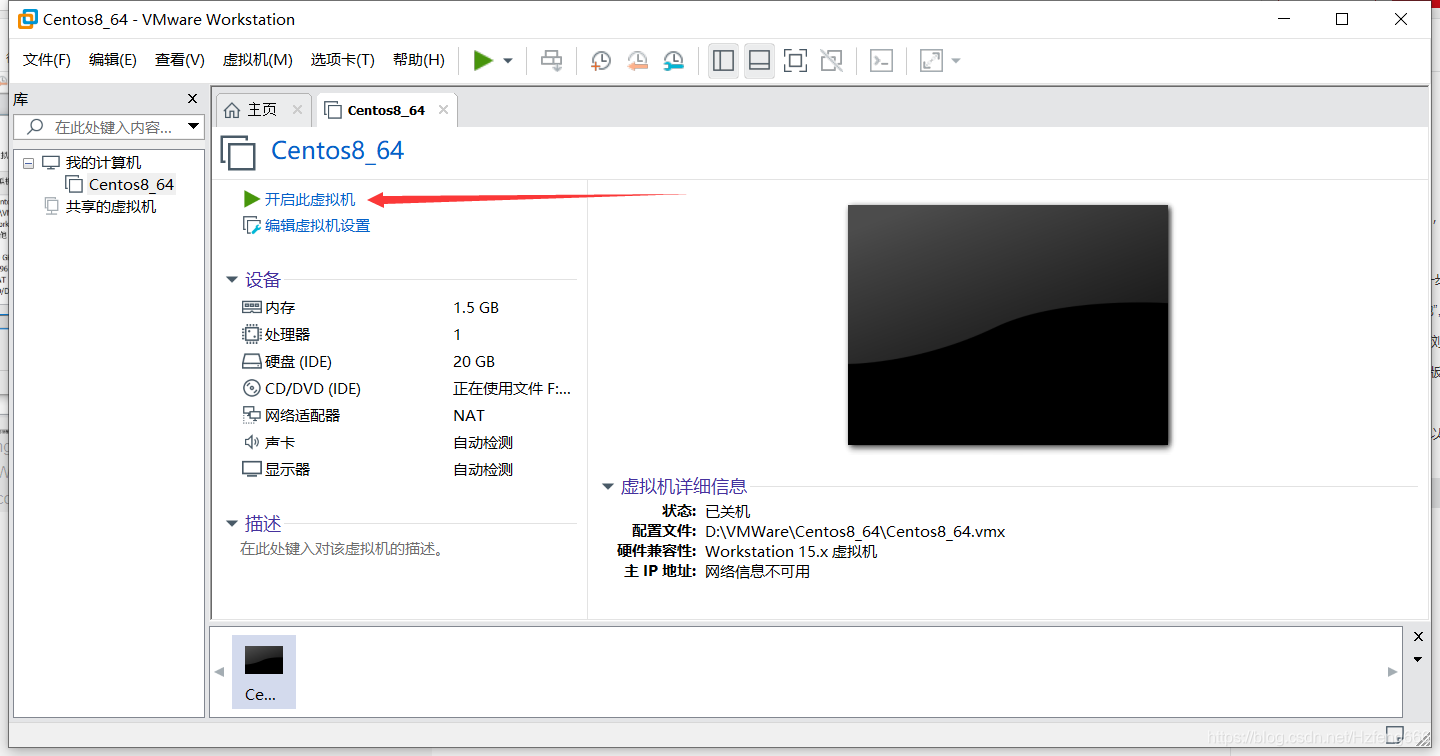Close the 主页 tab
The height and width of the screenshot is (756, 1440).
point(297,109)
